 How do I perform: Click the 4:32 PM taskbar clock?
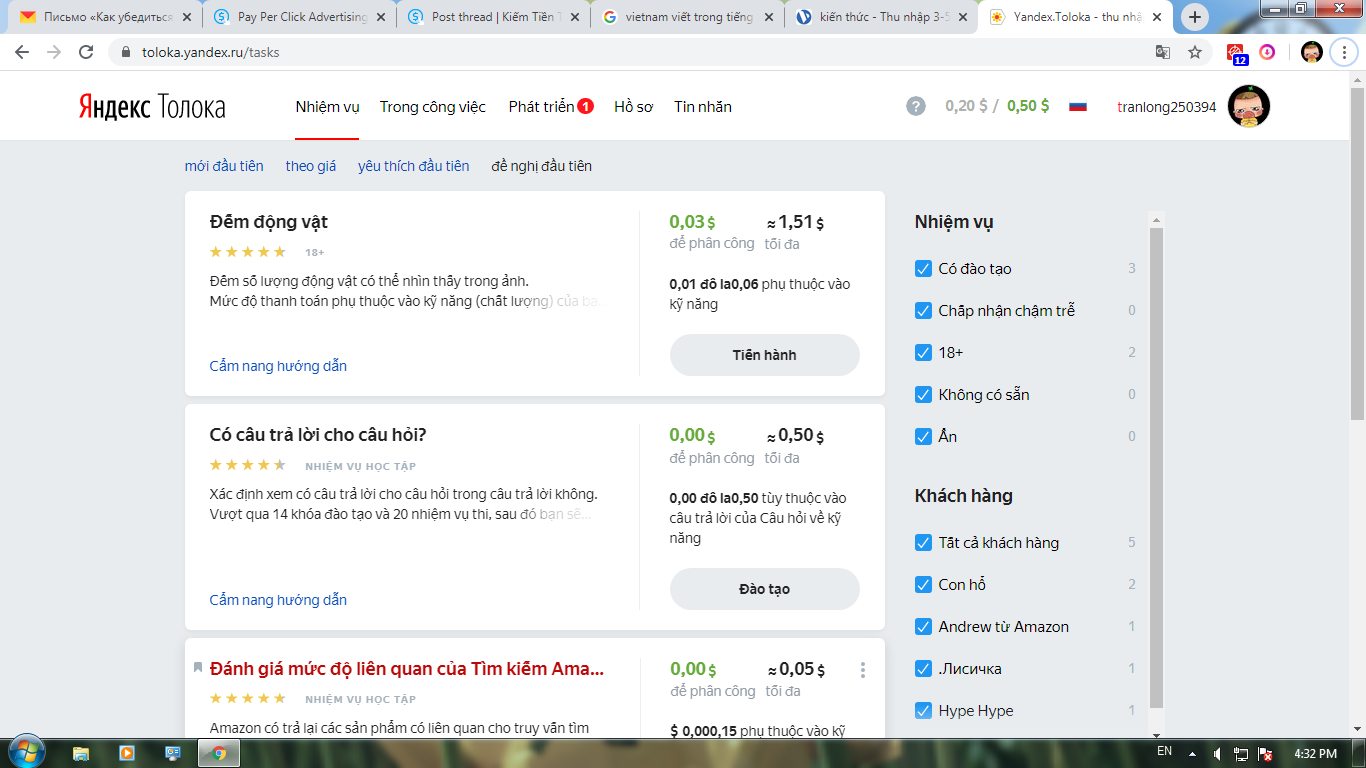point(1314,752)
